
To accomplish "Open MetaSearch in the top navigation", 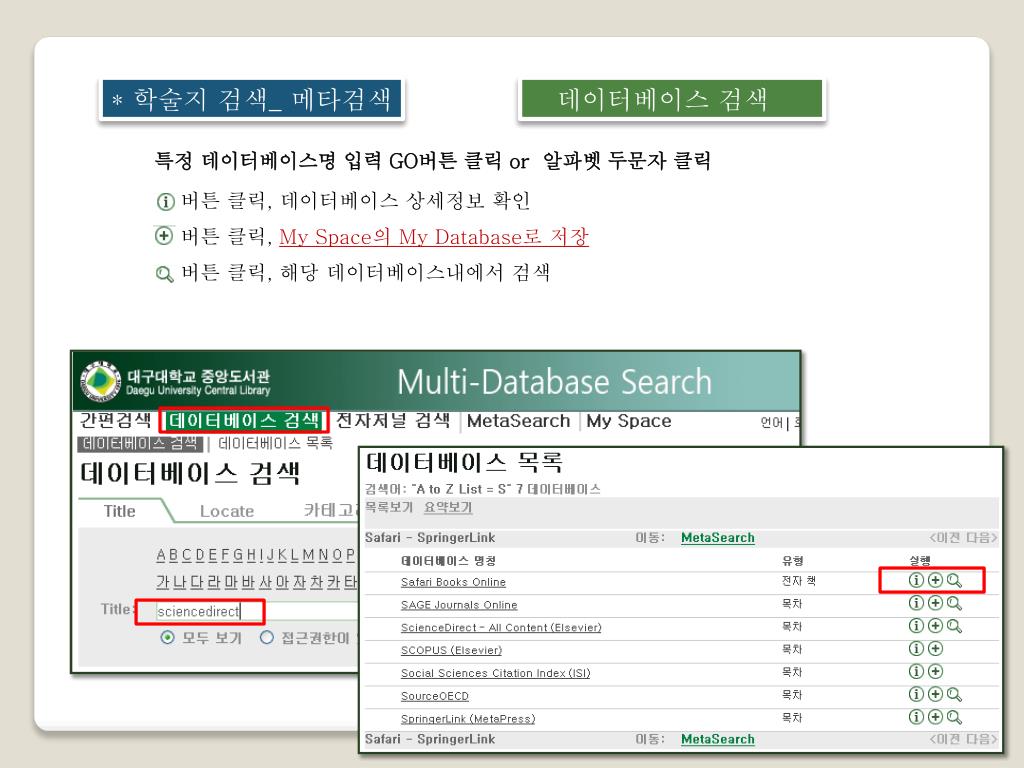I will point(519,421).
